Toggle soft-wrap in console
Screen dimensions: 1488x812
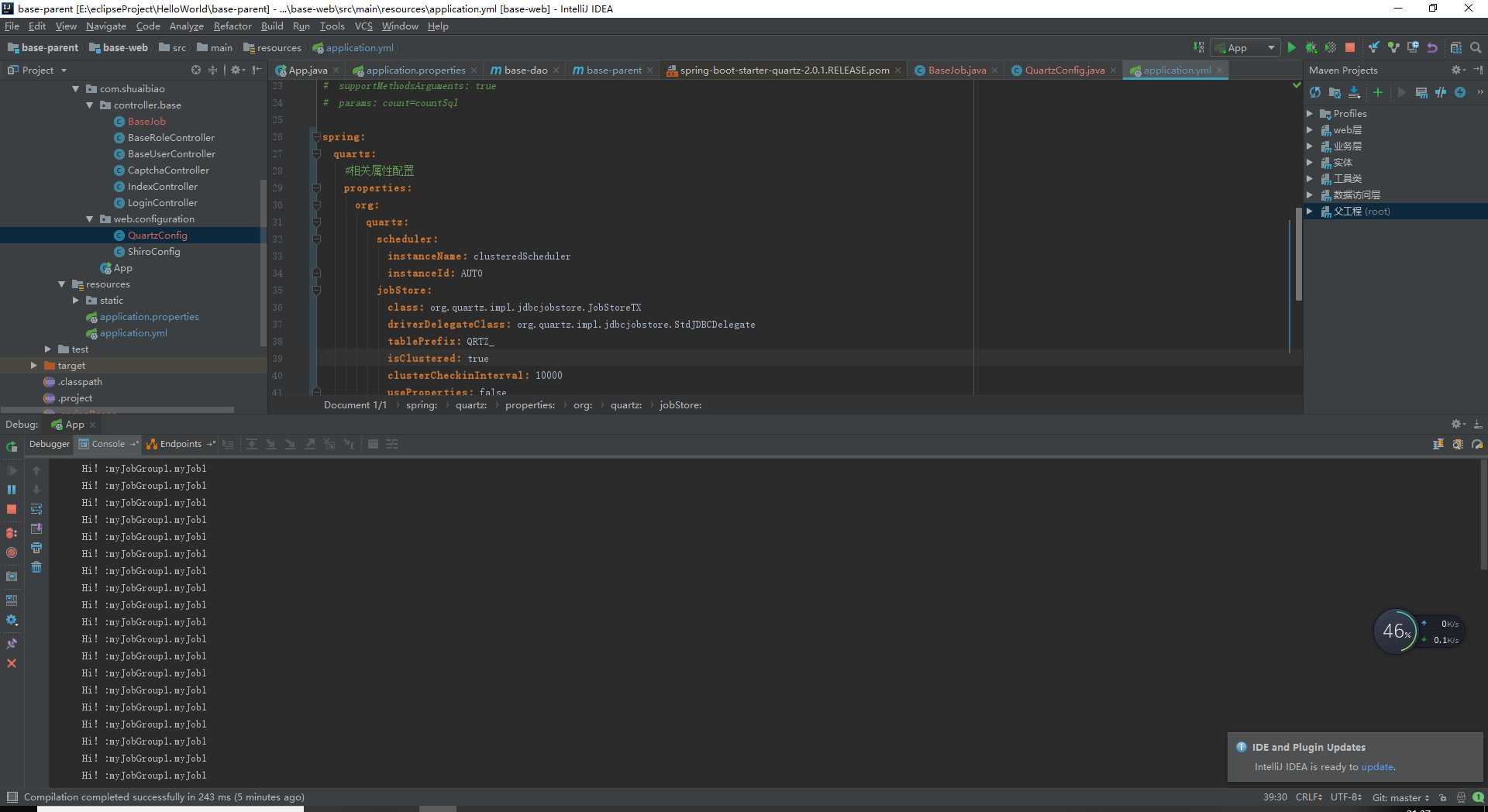coord(36,509)
